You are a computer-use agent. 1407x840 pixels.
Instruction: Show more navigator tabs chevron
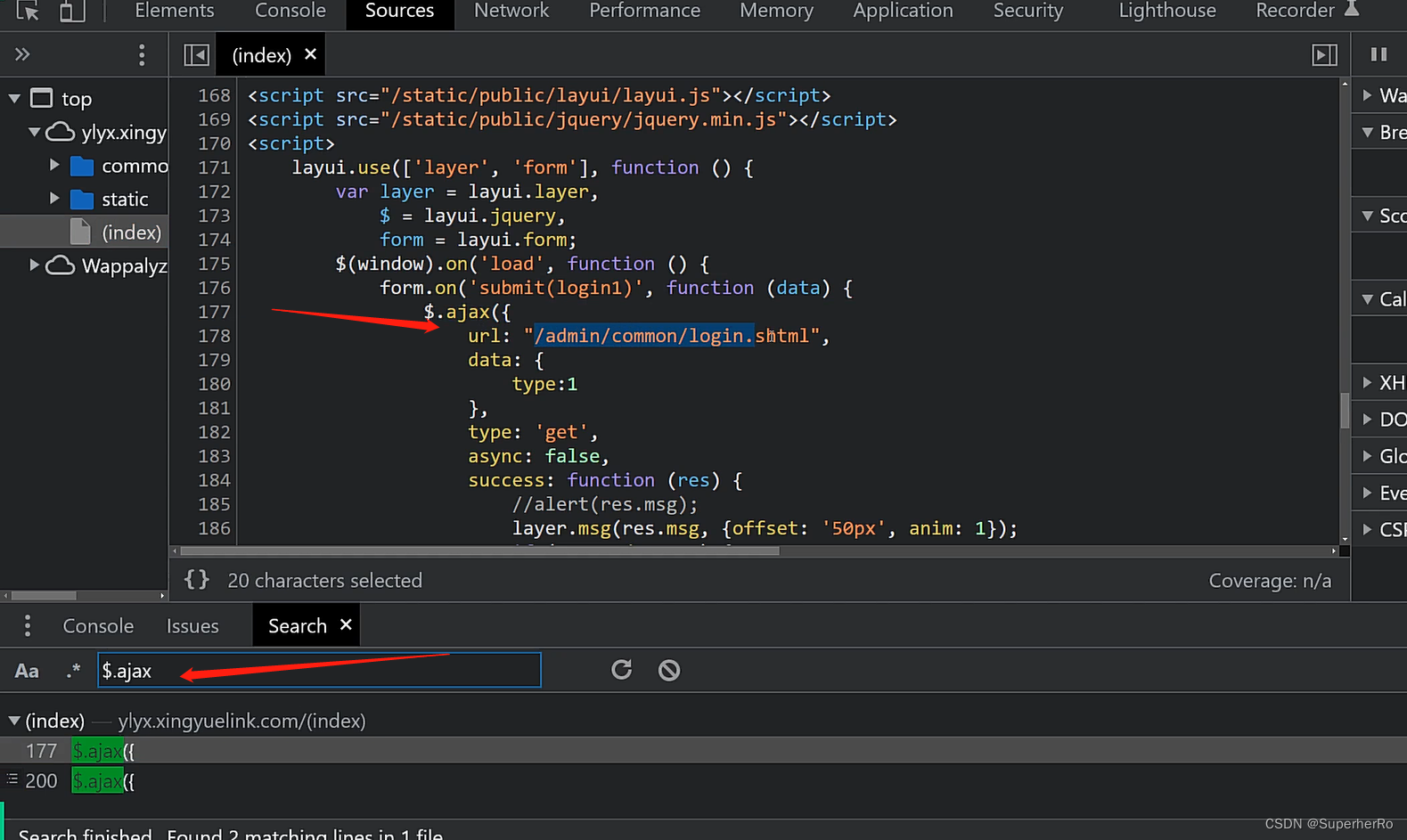coord(22,55)
